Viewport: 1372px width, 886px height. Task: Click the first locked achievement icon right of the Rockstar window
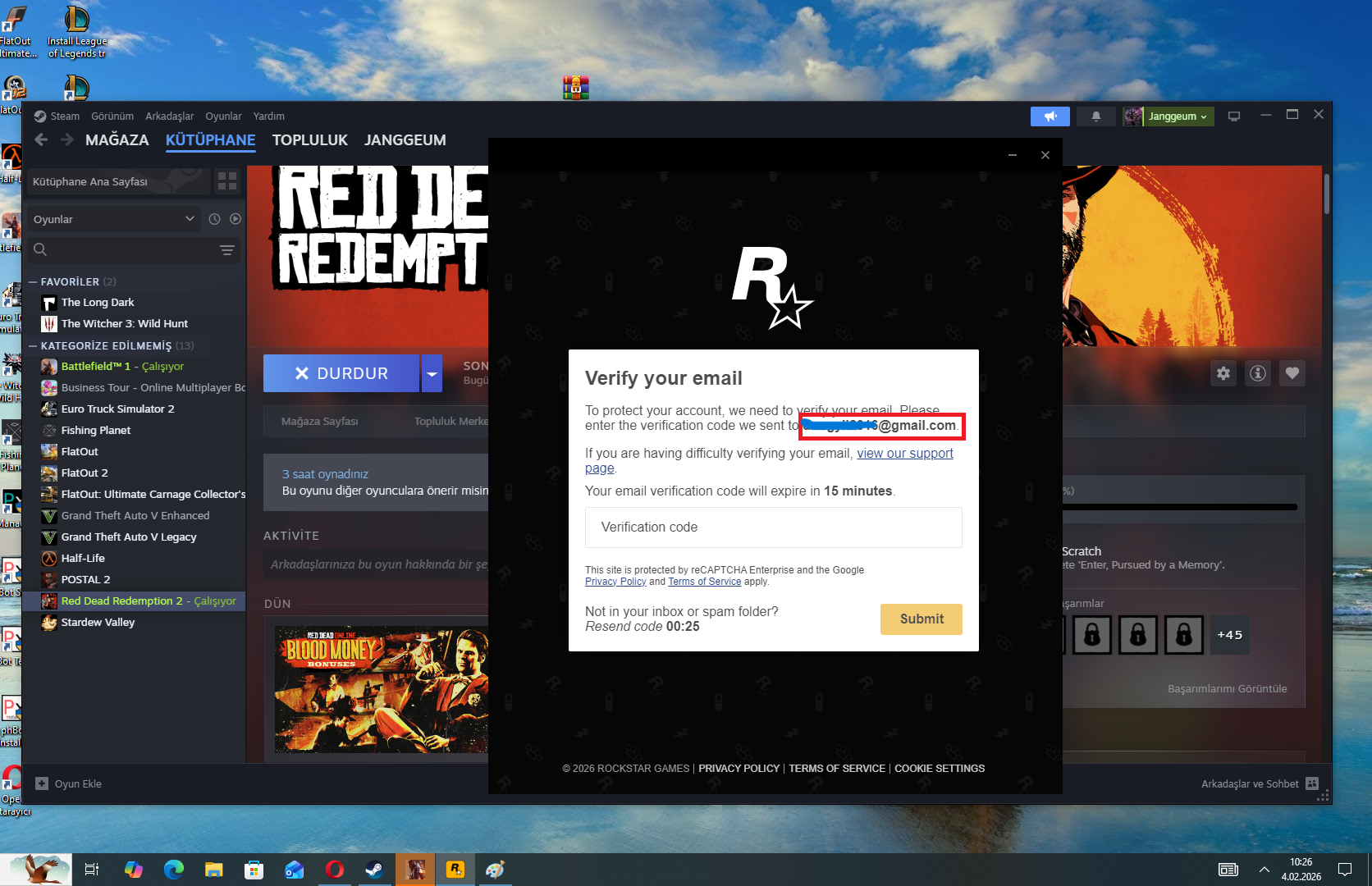tap(1092, 635)
